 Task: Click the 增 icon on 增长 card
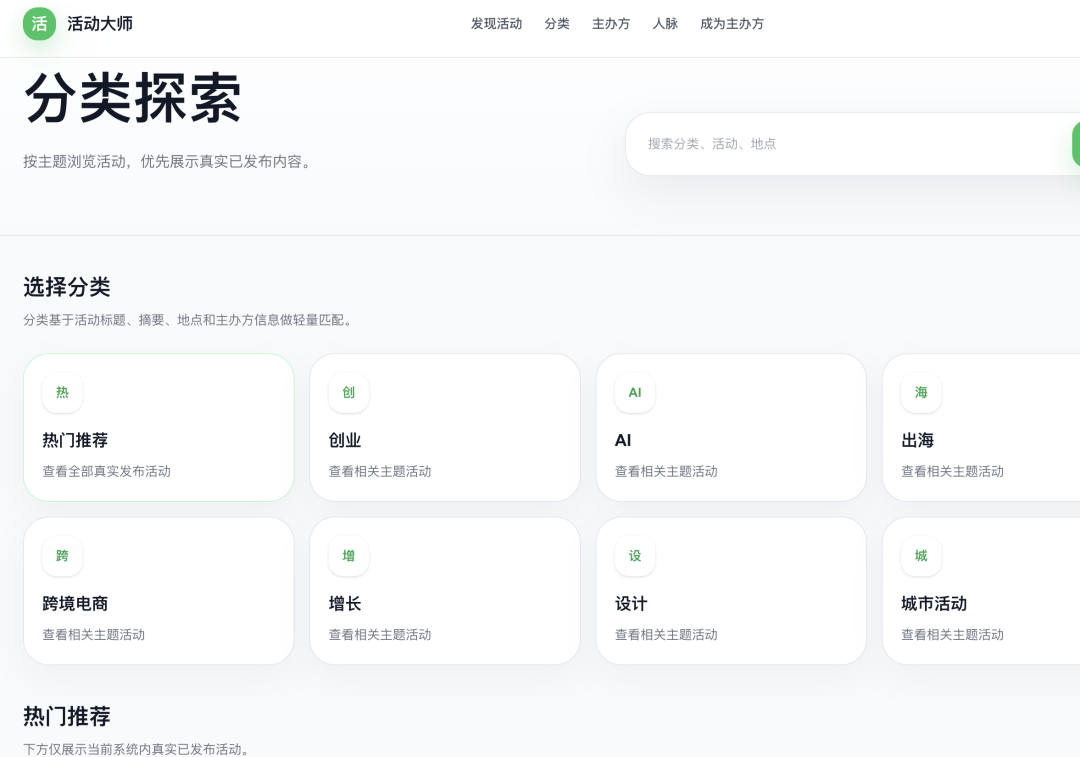pos(349,556)
